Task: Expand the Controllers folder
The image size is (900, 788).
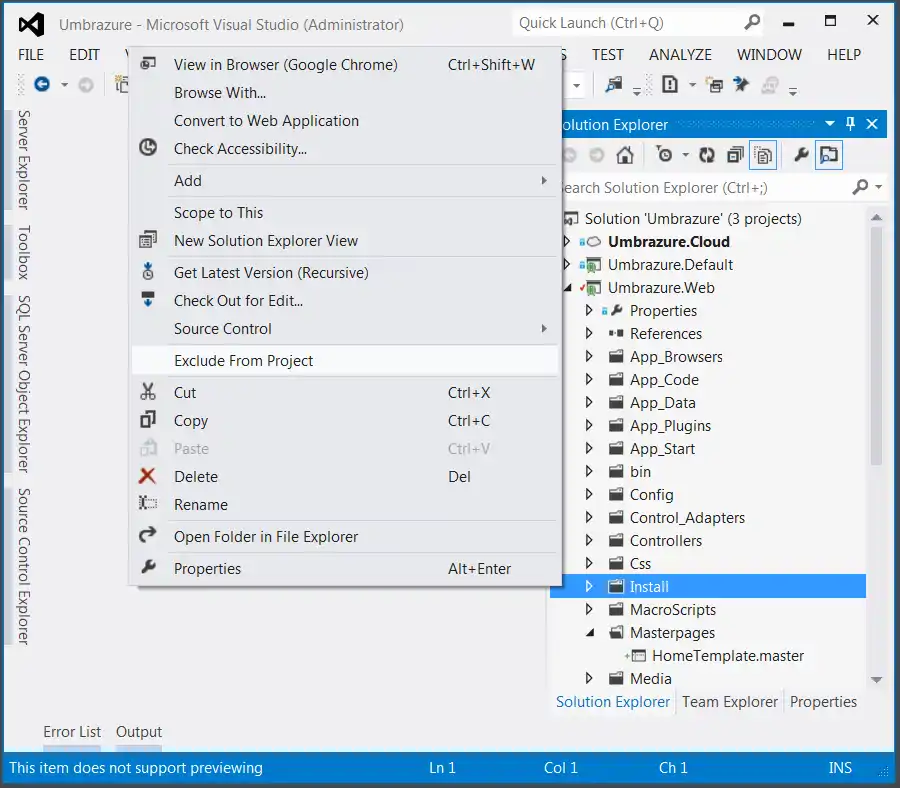Action: 589,540
